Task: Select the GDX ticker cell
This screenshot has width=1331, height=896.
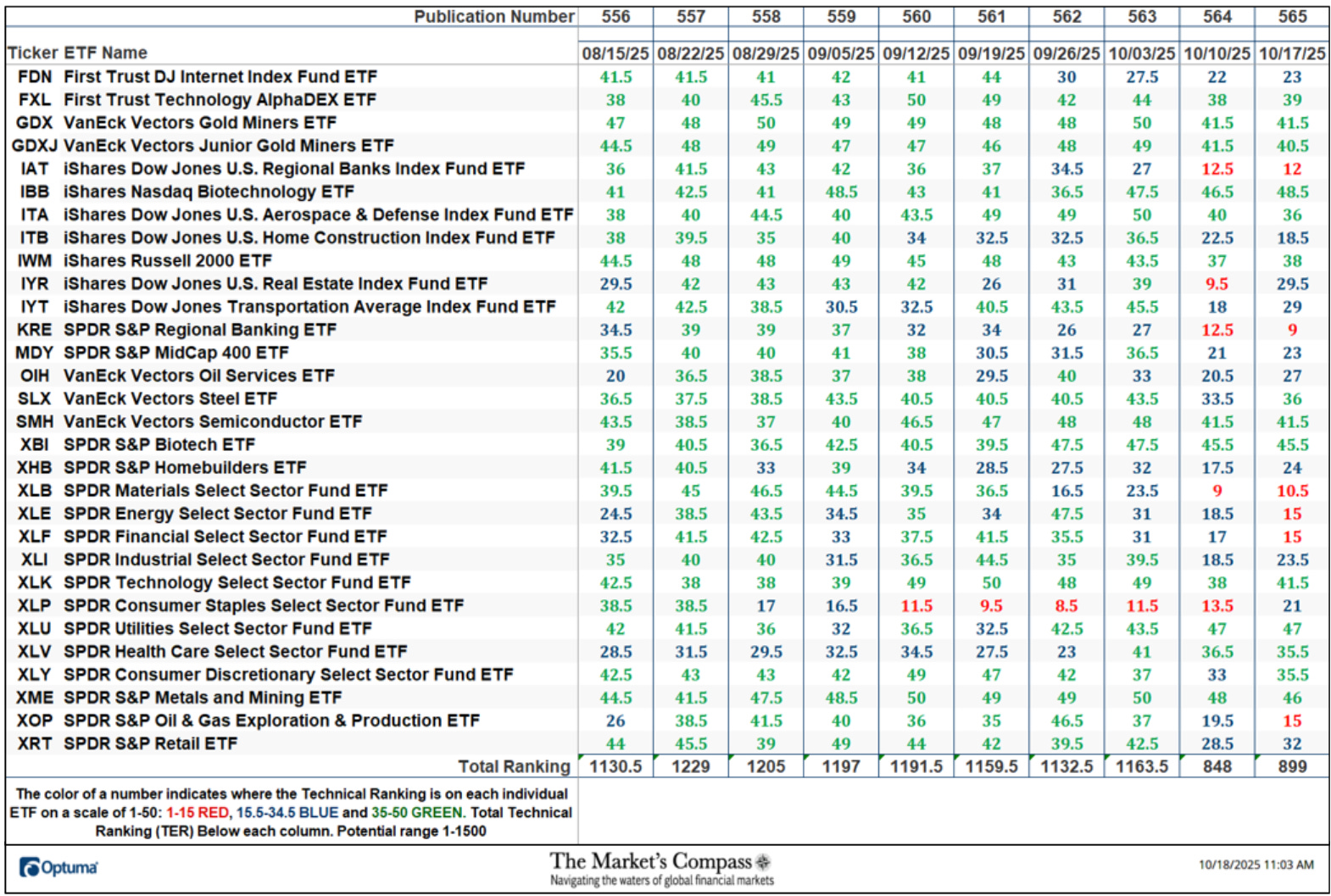Action: (x=34, y=122)
